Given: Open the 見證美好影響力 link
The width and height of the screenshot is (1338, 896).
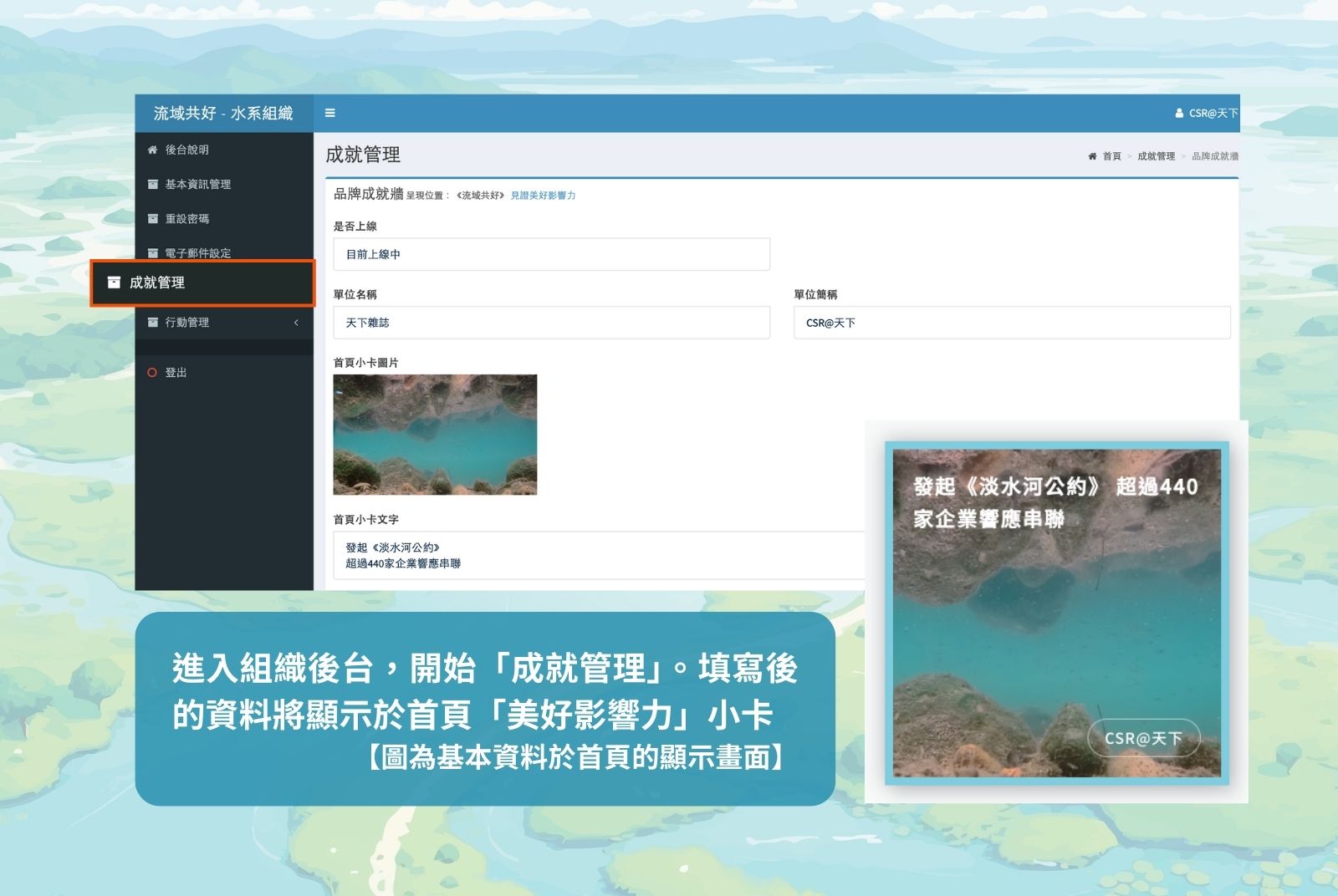Looking at the screenshot, I should tap(543, 196).
